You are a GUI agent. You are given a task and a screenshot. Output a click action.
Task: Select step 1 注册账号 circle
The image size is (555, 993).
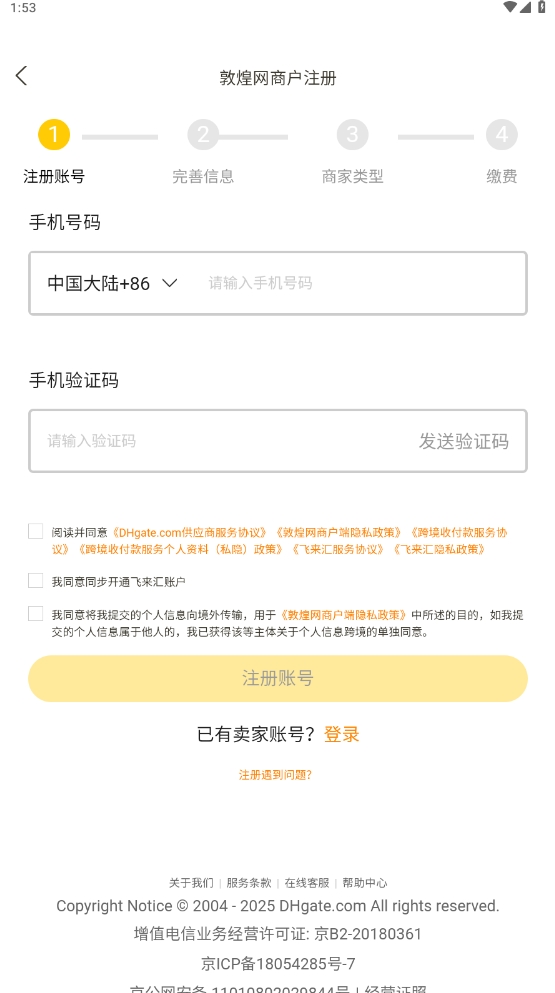tap(54, 135)
